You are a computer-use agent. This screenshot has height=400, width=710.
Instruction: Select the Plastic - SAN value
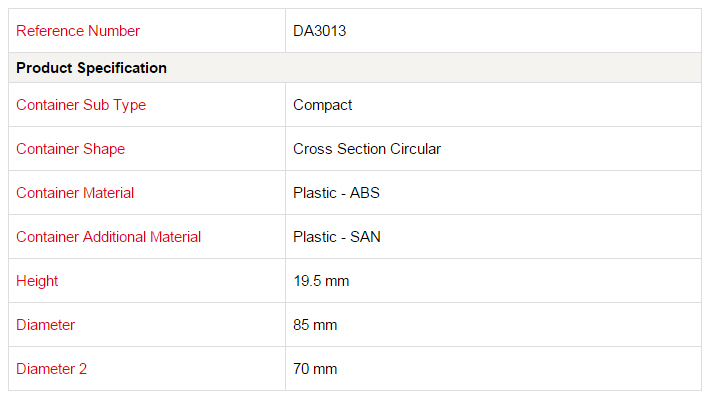click(x=337, y=237)
